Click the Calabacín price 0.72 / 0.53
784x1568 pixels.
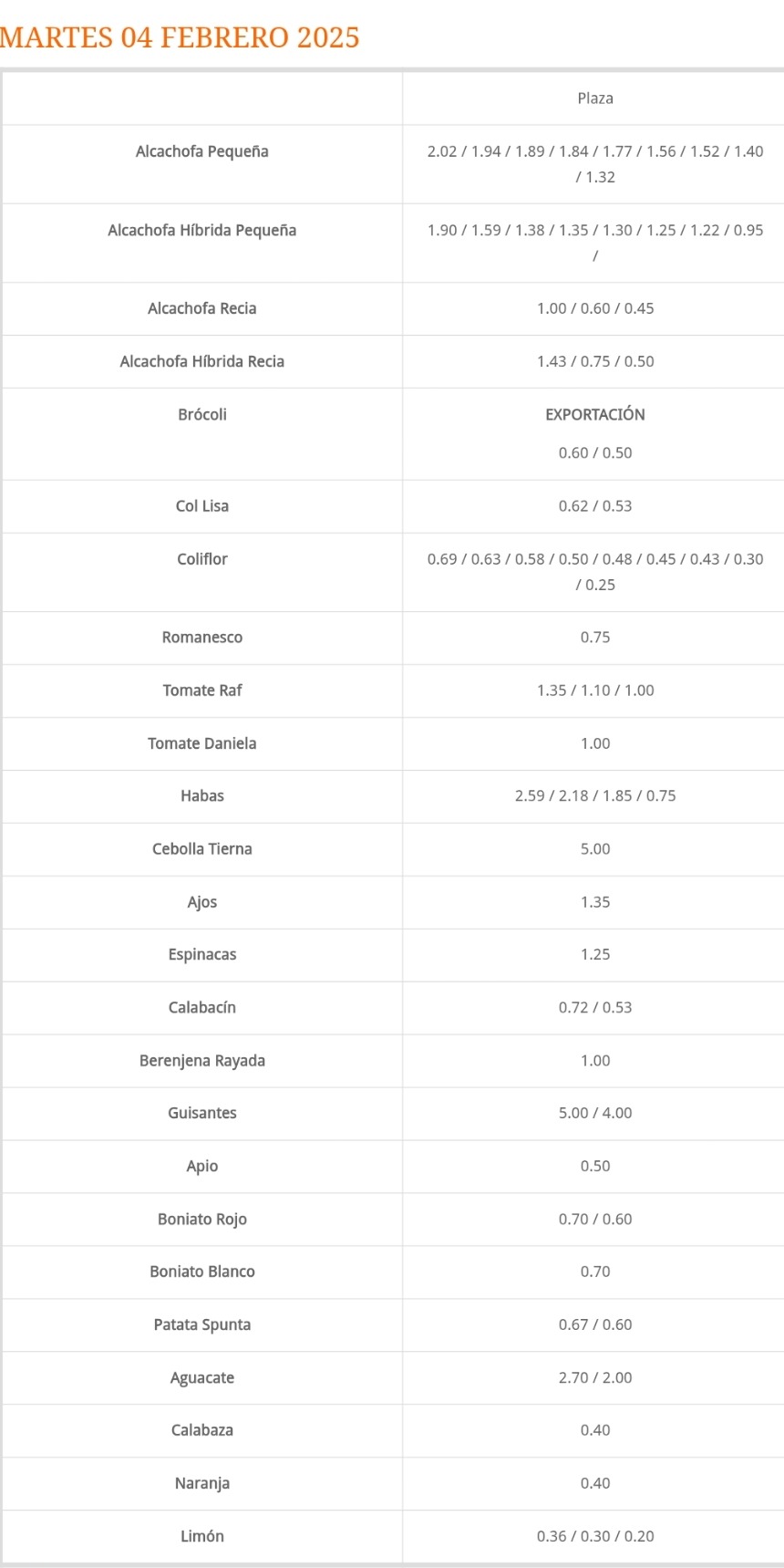click(x=595, y=1008)
